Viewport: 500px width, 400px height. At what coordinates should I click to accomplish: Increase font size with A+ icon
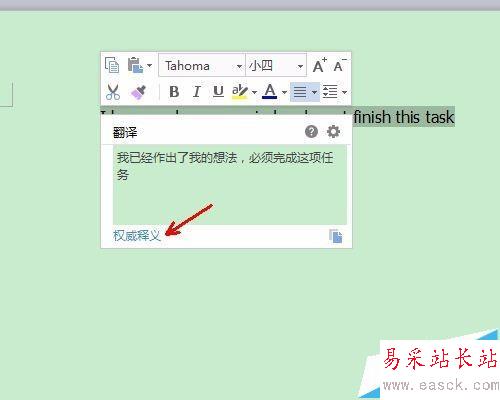click(319, 65)
